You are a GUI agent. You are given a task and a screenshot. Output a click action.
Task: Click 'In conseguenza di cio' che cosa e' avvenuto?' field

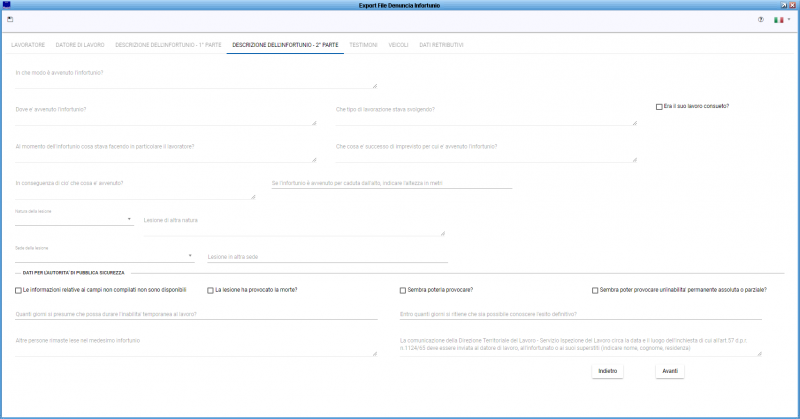point(135,189)
